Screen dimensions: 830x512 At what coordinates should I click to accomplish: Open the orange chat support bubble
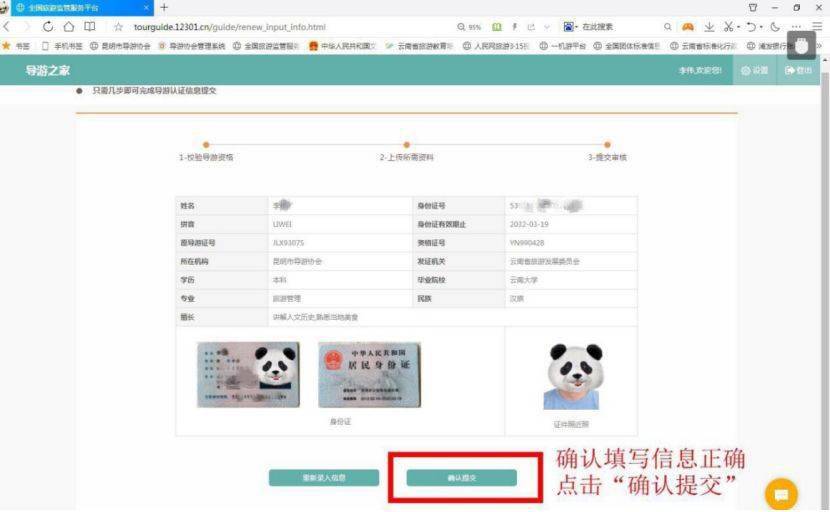tap(781, 495)
